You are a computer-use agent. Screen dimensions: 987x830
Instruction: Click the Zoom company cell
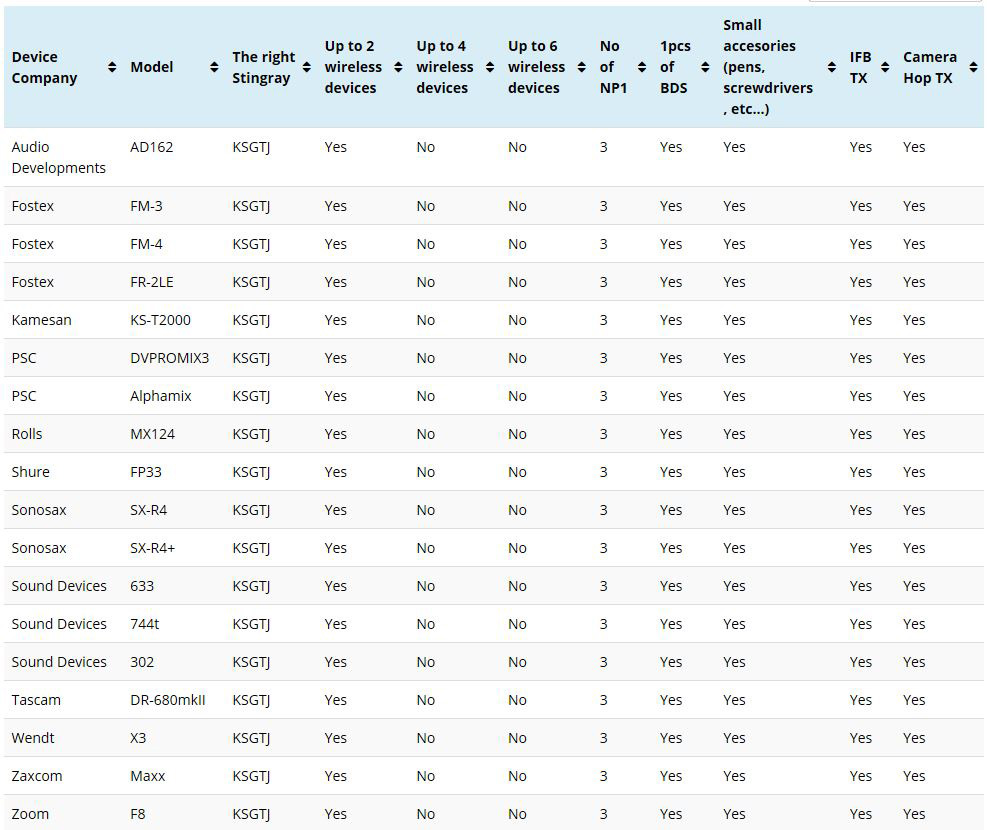30,814
